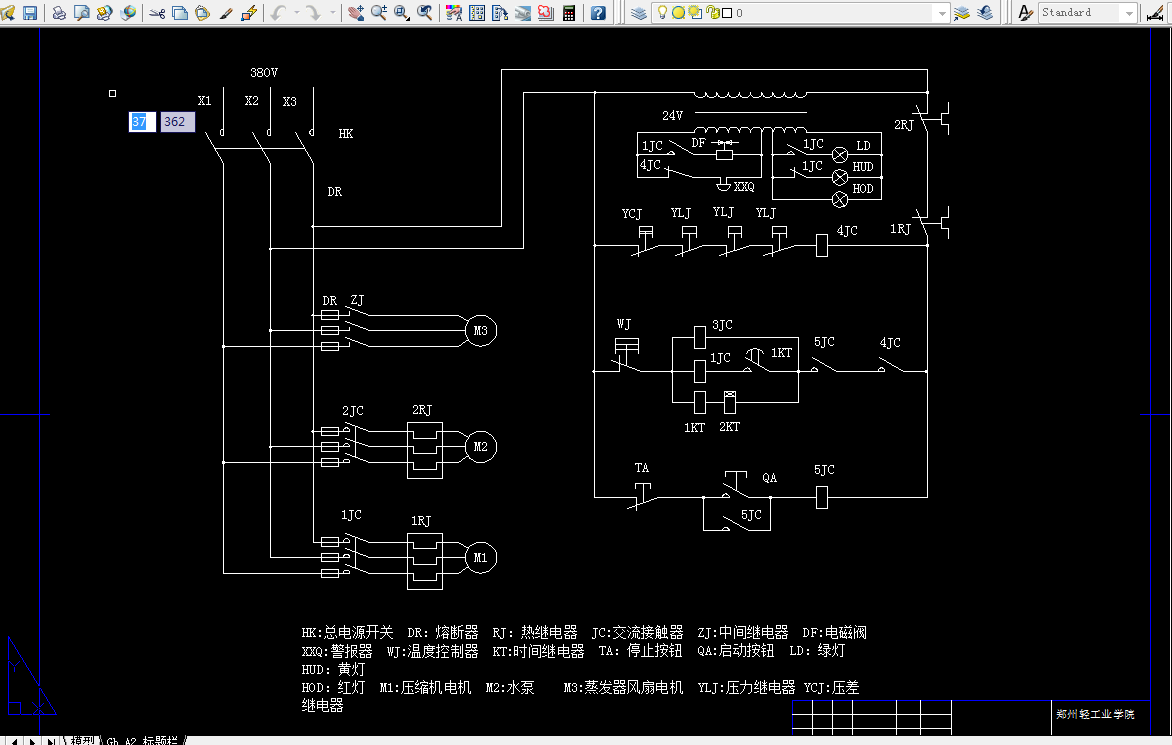Open the DesignCenter icon

tap(477, 13)
